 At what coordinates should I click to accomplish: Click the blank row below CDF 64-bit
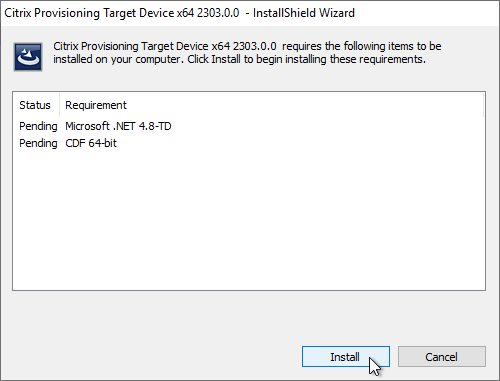click(249, 160)
